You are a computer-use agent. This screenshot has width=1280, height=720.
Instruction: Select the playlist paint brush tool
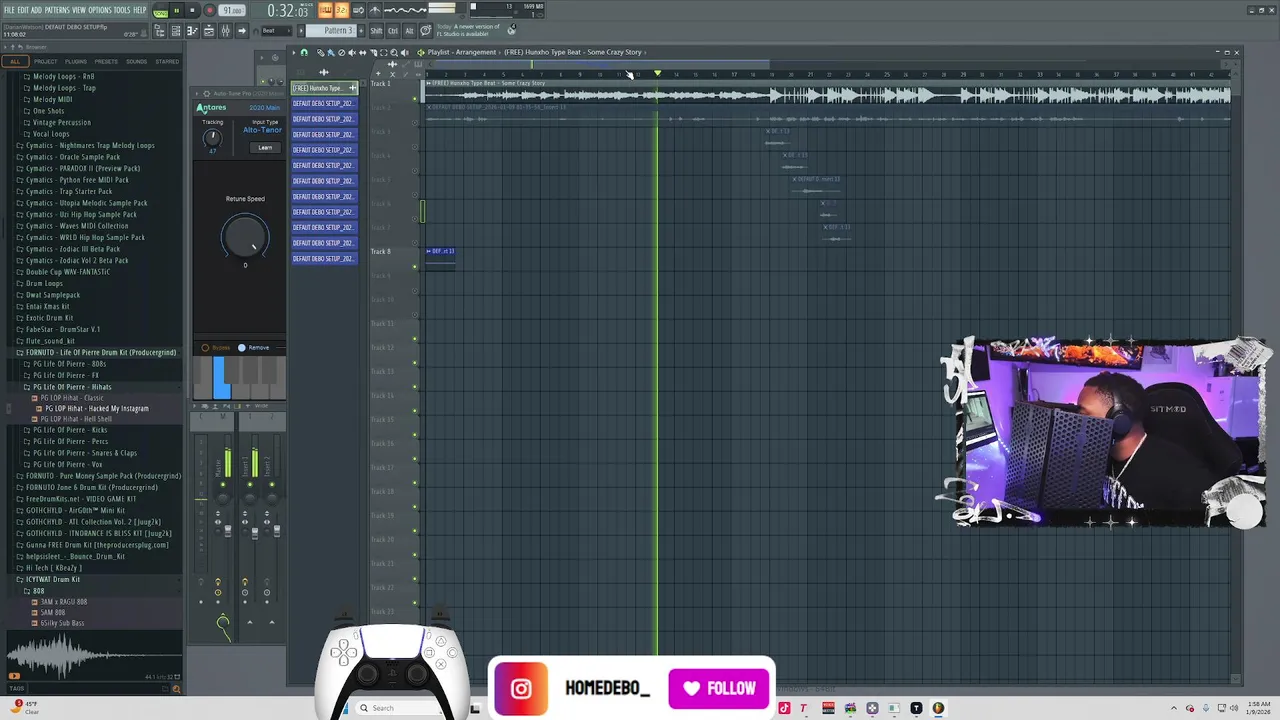[330, 52]
